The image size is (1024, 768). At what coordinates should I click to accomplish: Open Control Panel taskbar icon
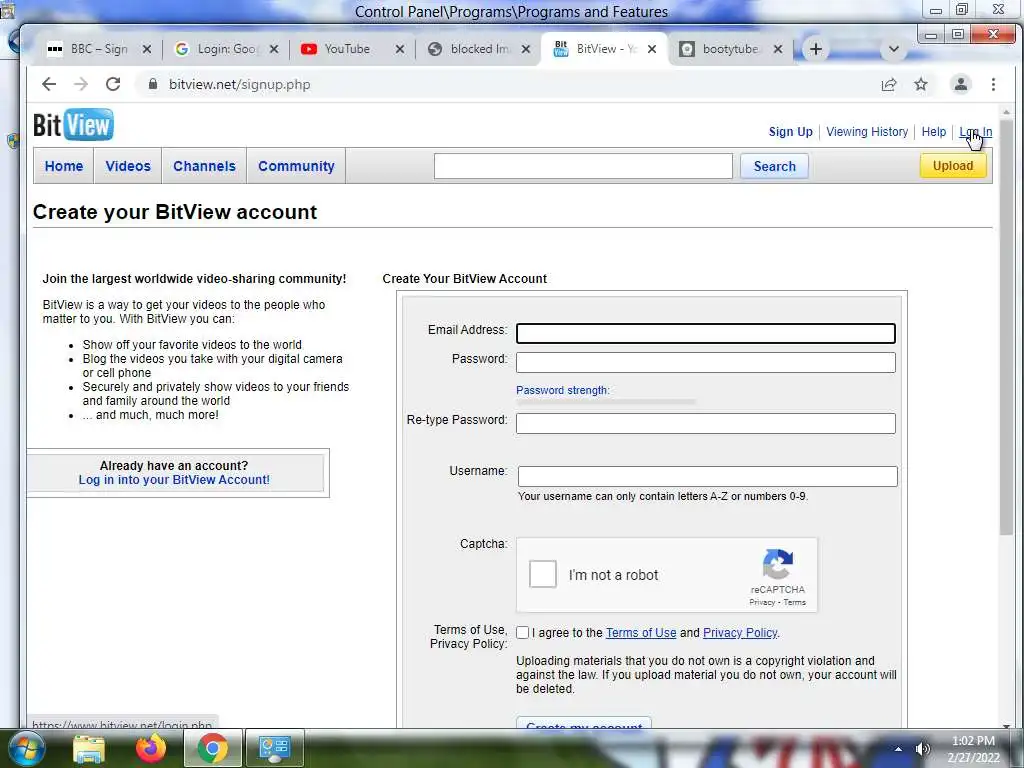274,748
